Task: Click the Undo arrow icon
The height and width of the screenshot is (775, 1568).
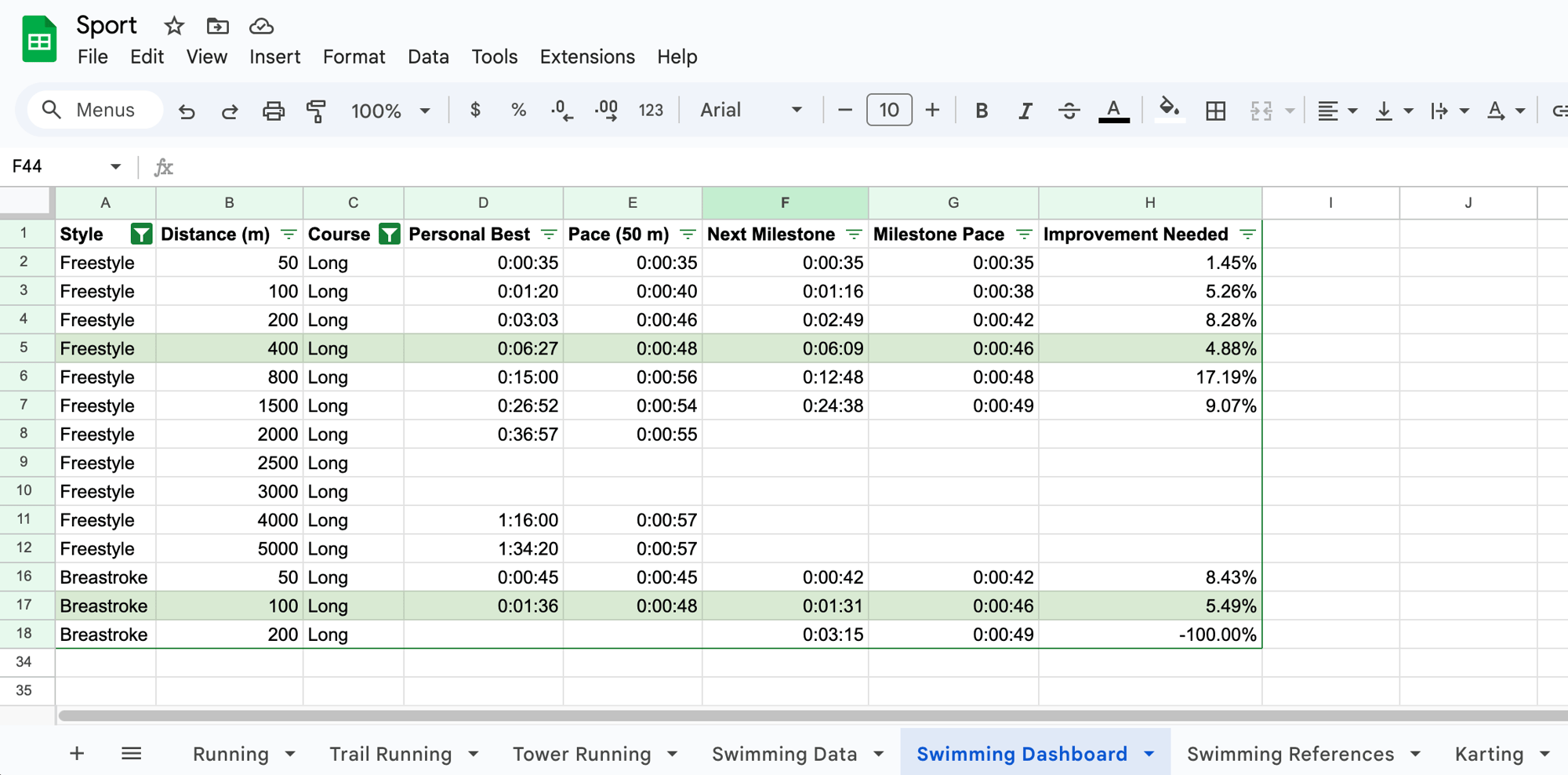Action: pos(187,111)
